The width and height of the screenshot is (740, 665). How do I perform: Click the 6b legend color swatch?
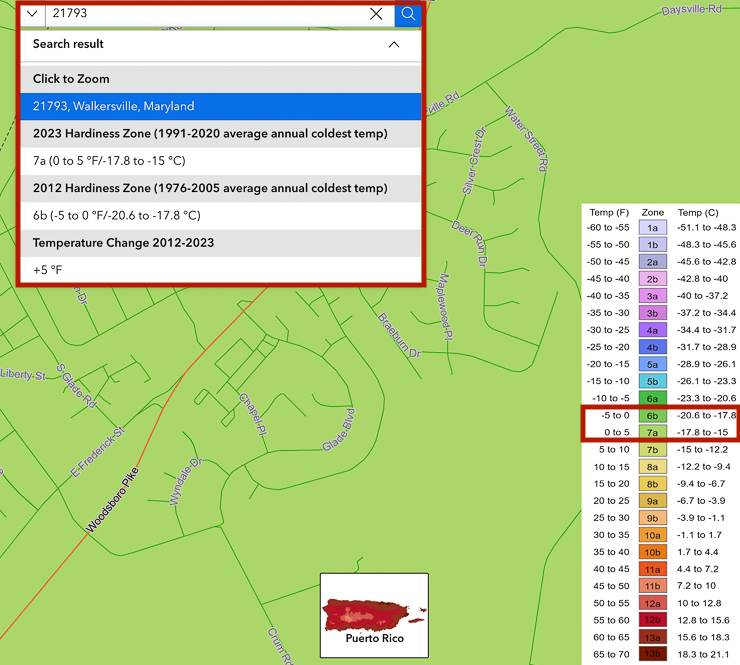[652, 415]
